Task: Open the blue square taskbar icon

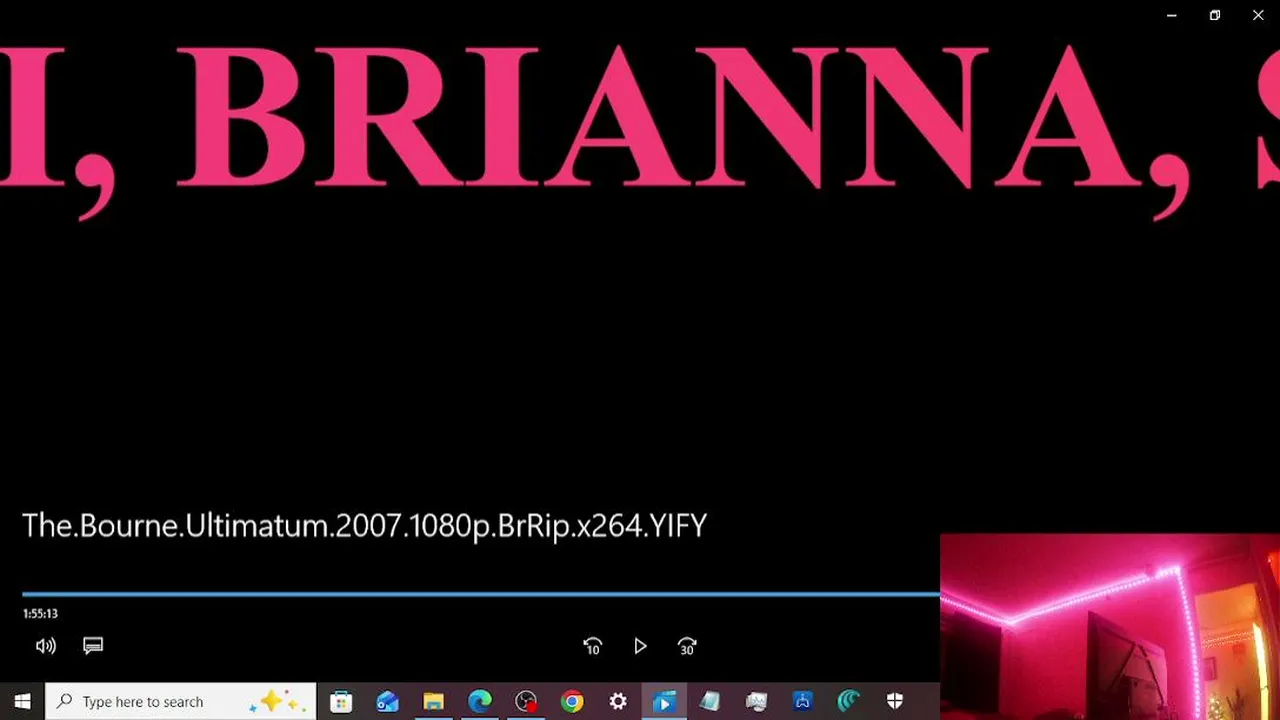Action: coord(802,702)
